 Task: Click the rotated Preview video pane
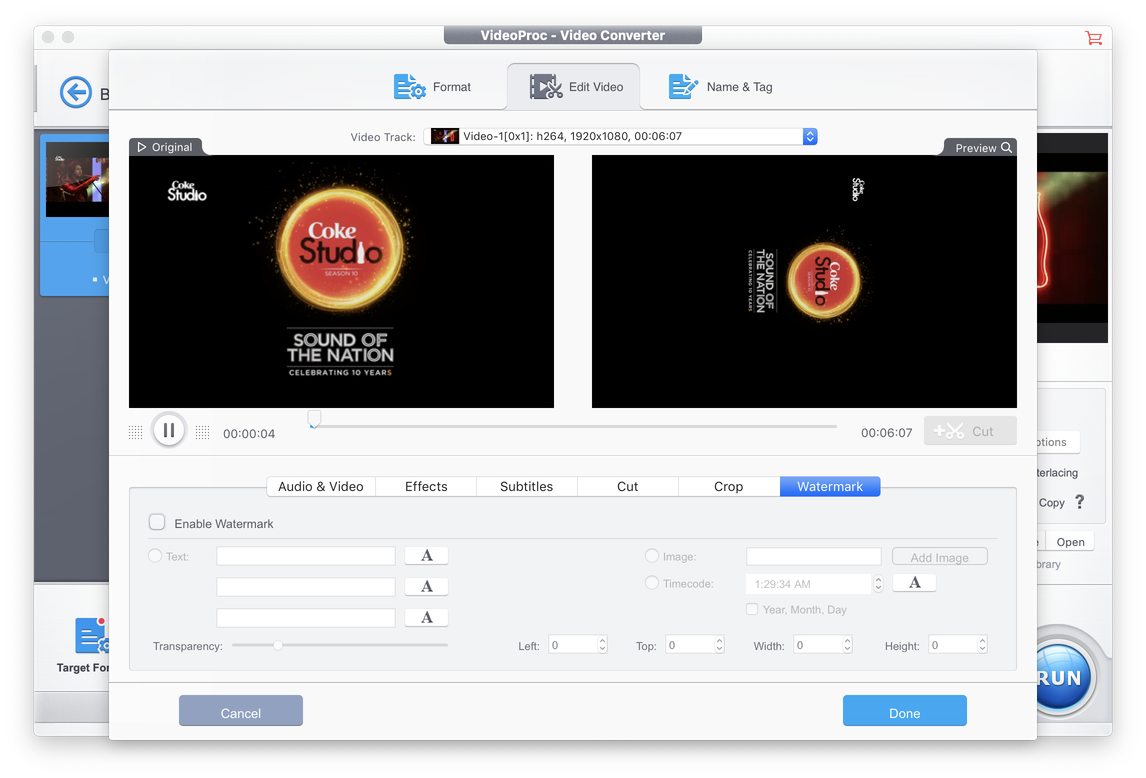804,282
